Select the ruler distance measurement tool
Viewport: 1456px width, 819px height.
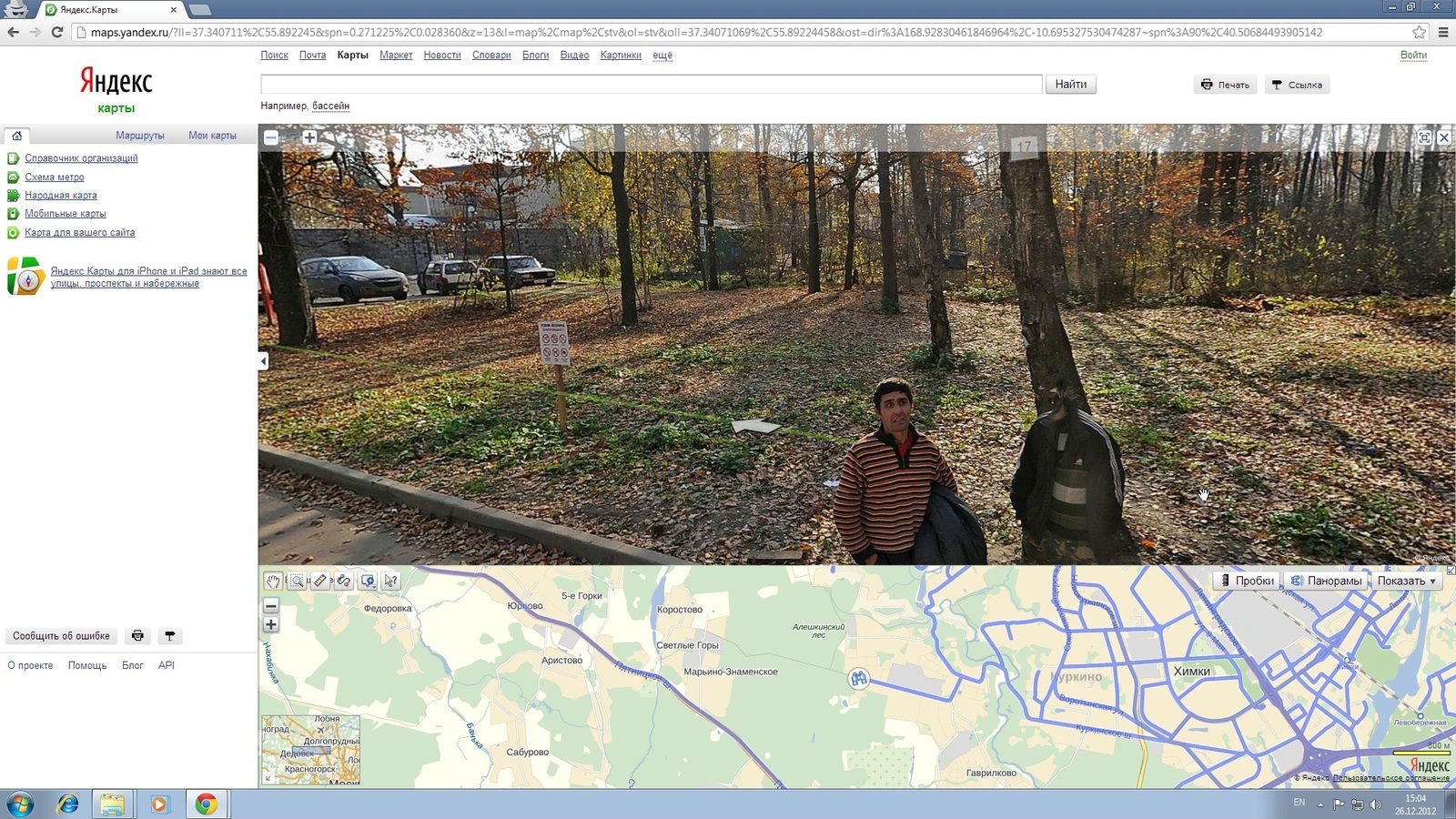tap(320, 581)
